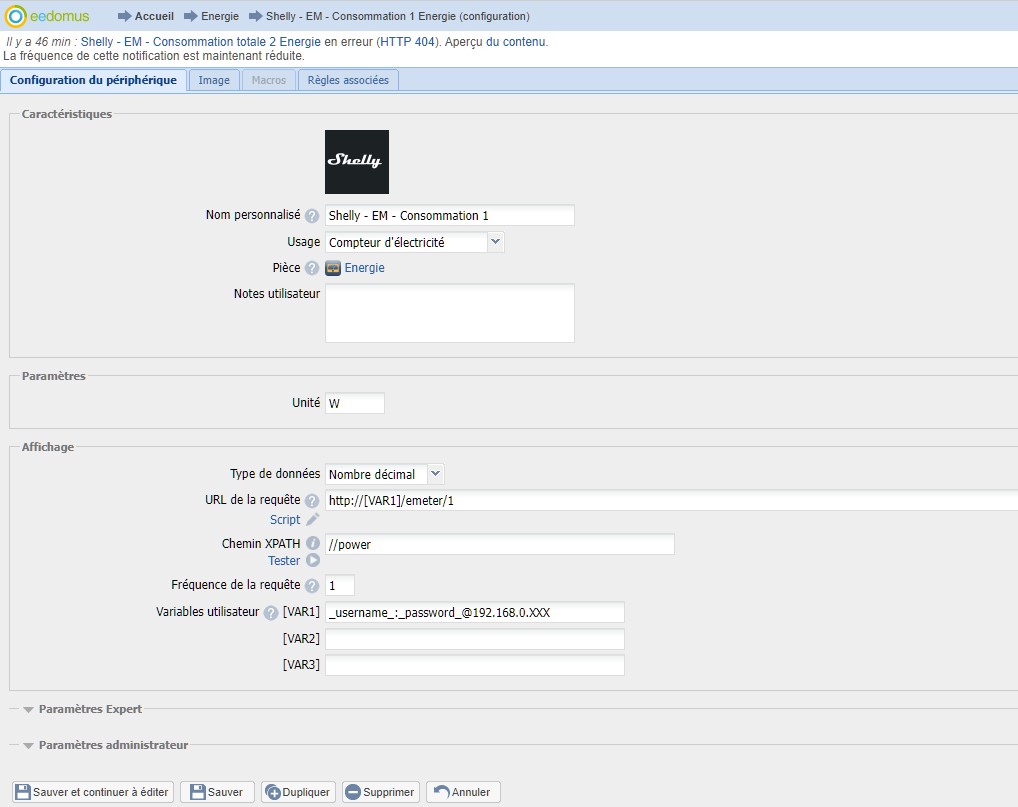Open help icon for Nom personnalisé
Image resolution: width=1018 pixels, height=807 pixels.
[x=312, y=216]
